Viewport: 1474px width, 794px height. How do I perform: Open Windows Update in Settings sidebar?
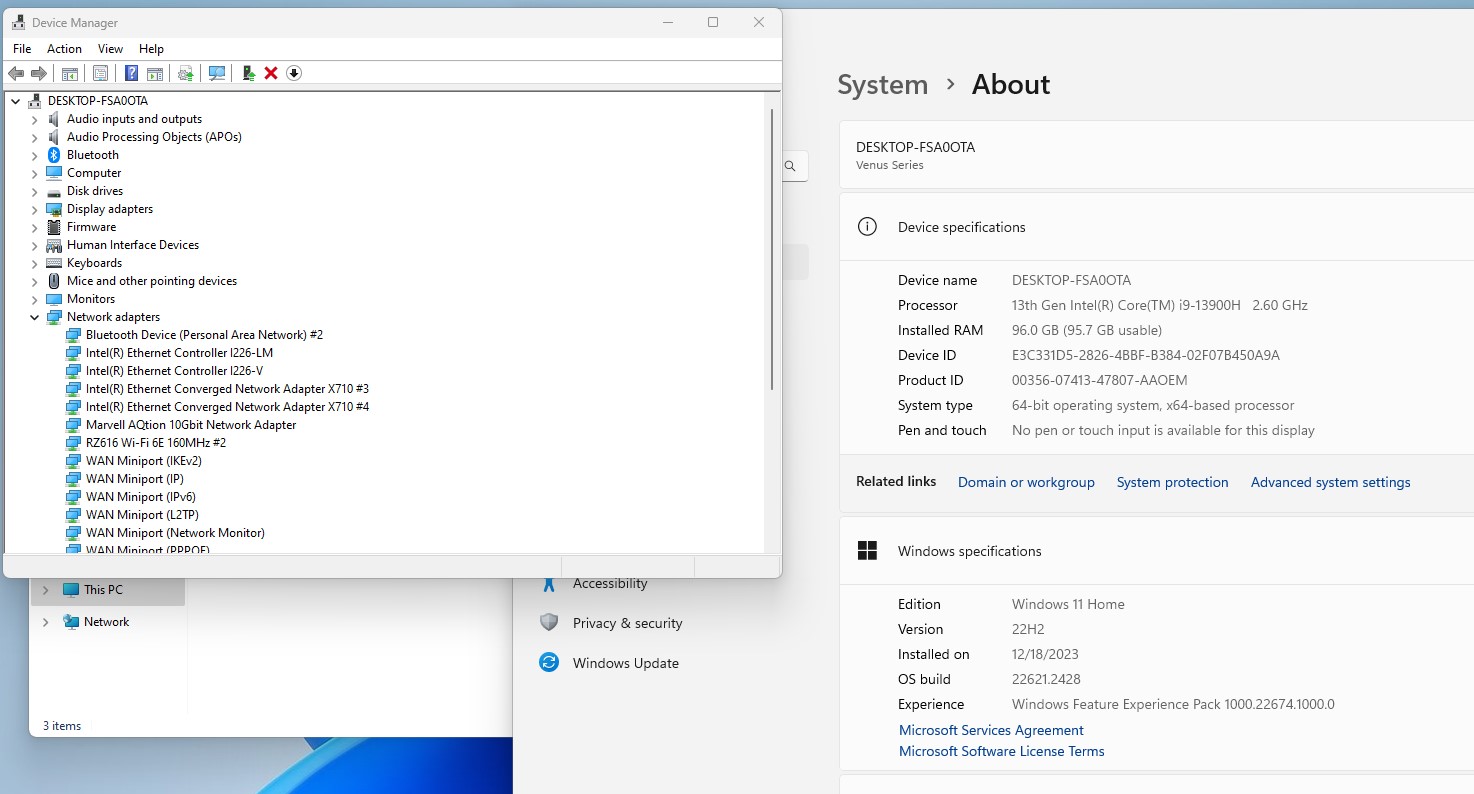[625, 663]
